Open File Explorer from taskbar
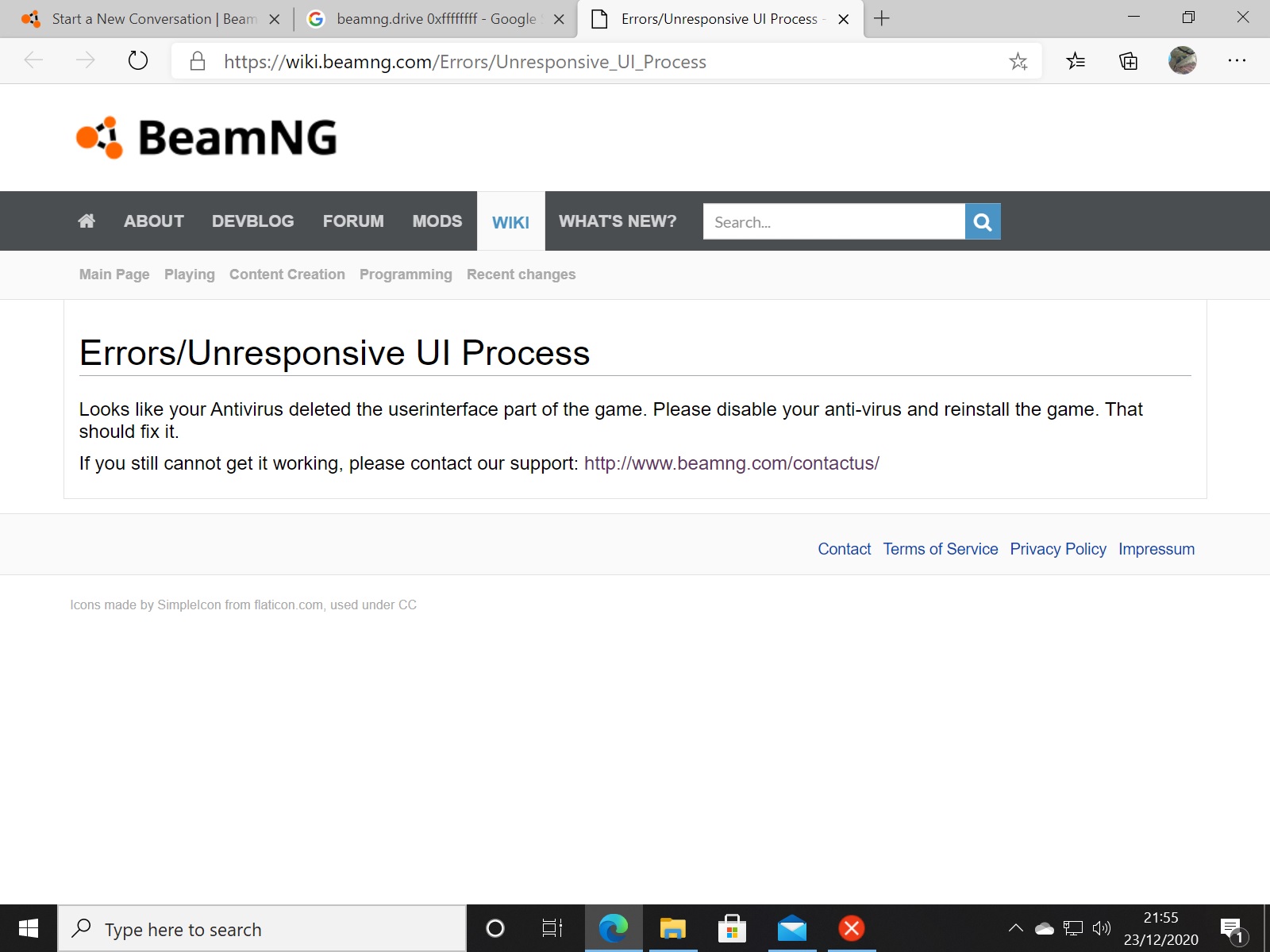1270x952 pixels. coord(673,928)
